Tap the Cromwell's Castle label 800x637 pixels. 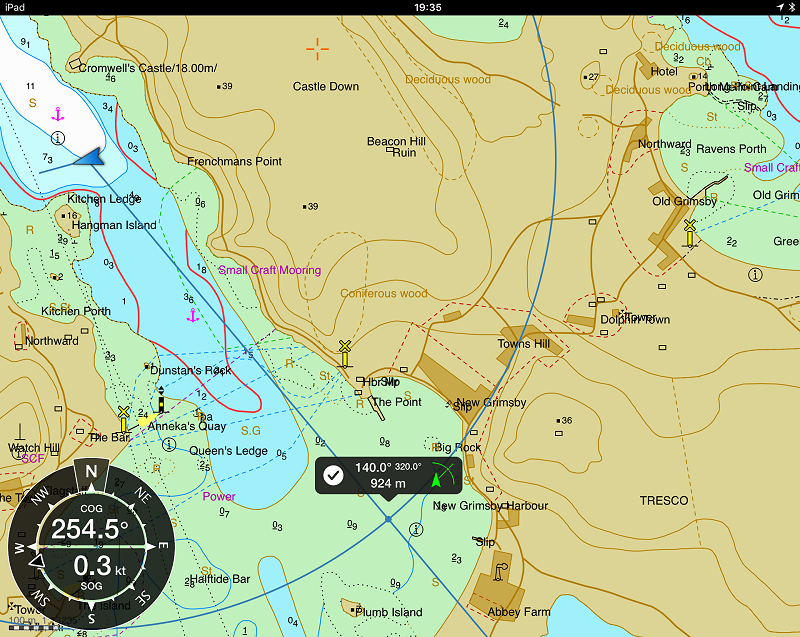(147, 68)
